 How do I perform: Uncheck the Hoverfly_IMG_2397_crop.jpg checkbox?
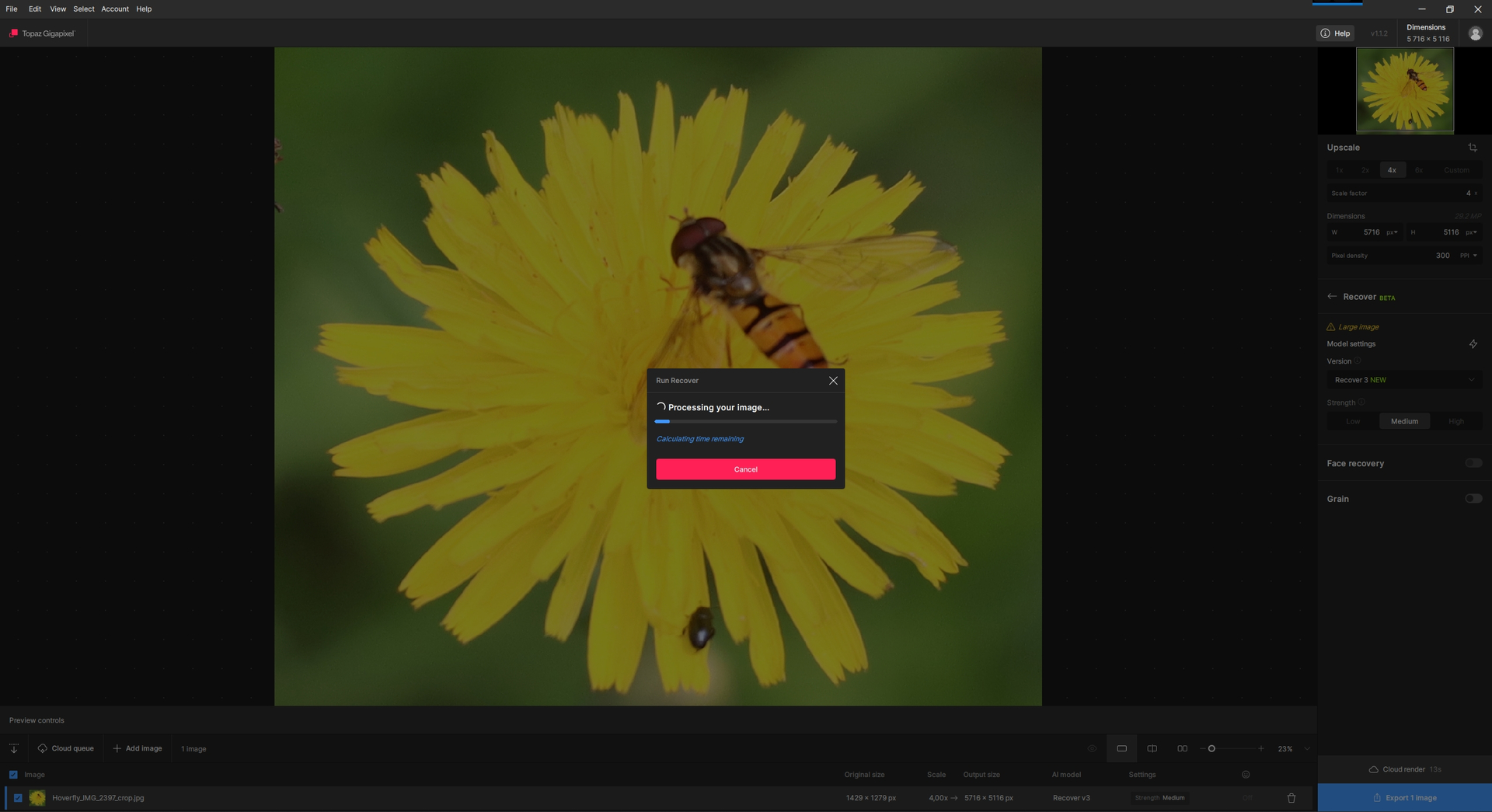18,798
